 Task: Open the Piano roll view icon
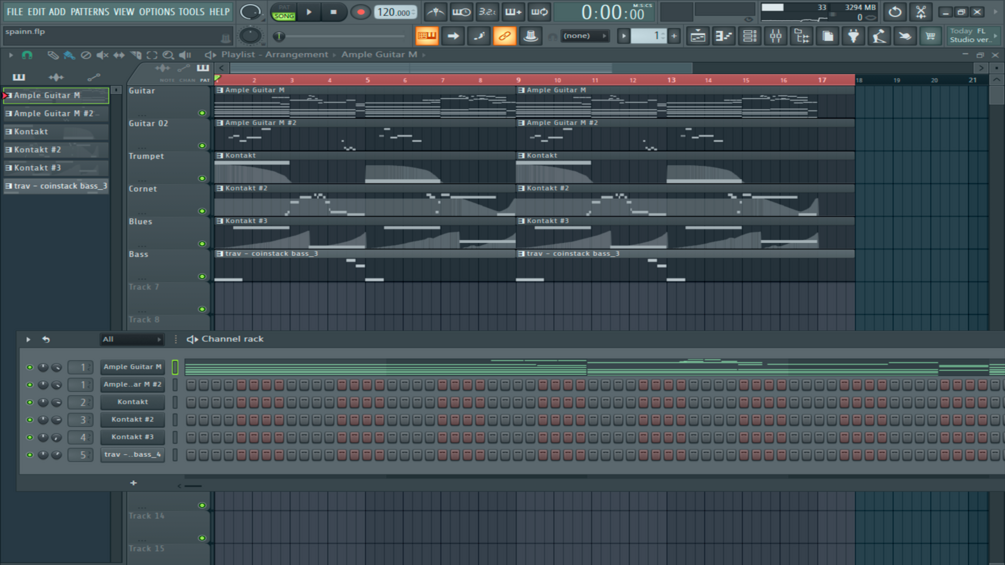(724, 37)
